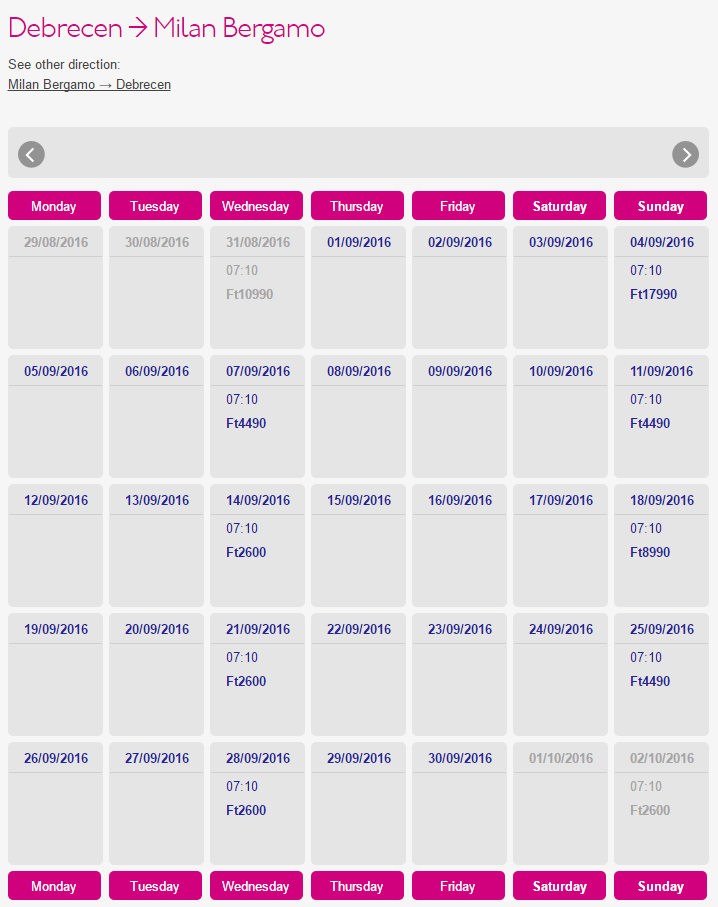Choose Ft2600 fare on 28/09/2016

(x=246, y=810)
